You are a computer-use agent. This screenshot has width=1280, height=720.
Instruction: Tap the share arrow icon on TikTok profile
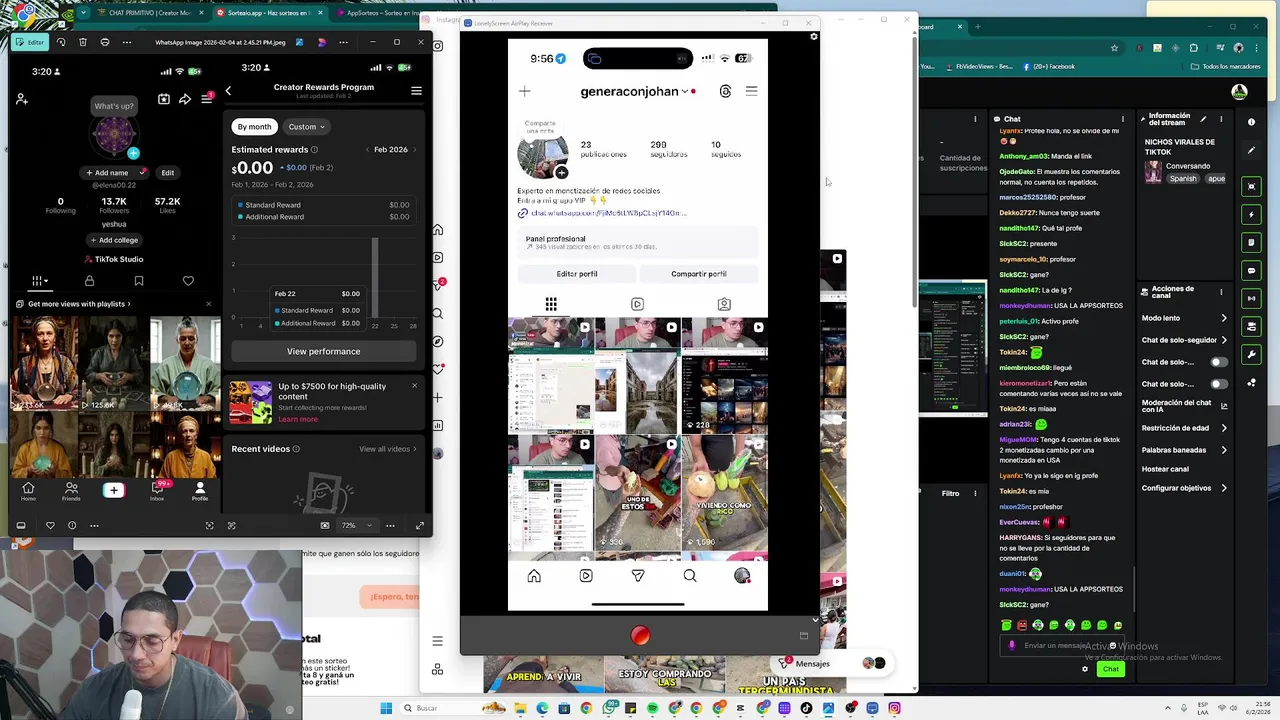(185, 99)
